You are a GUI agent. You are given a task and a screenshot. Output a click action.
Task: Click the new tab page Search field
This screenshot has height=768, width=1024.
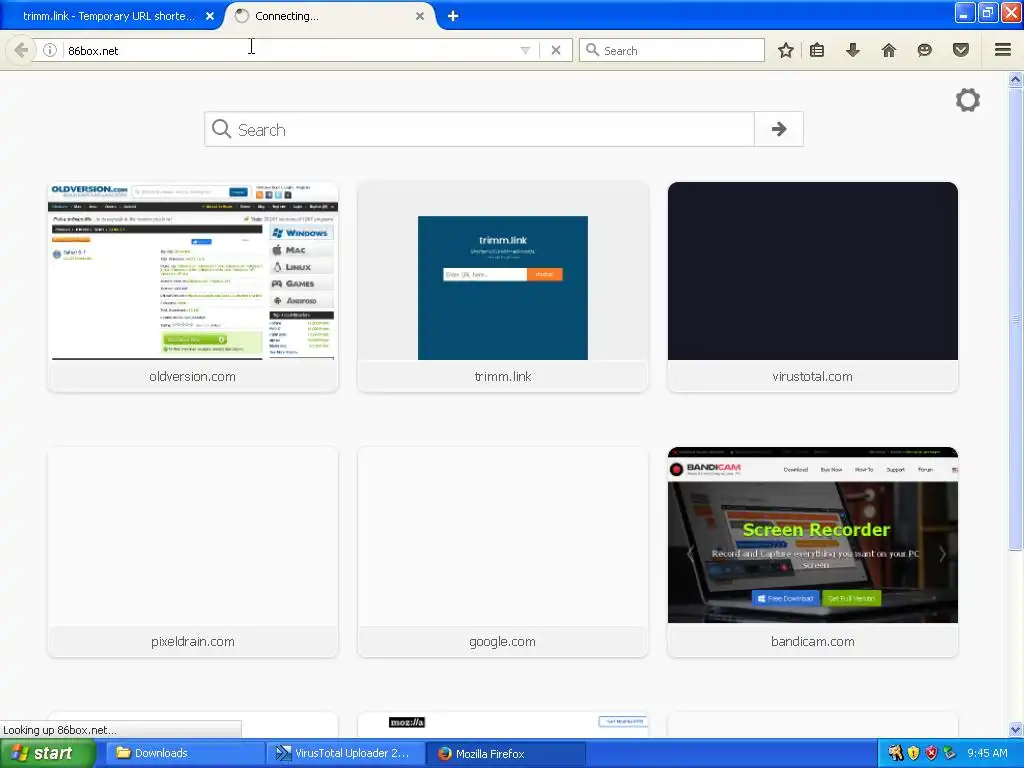480,129
